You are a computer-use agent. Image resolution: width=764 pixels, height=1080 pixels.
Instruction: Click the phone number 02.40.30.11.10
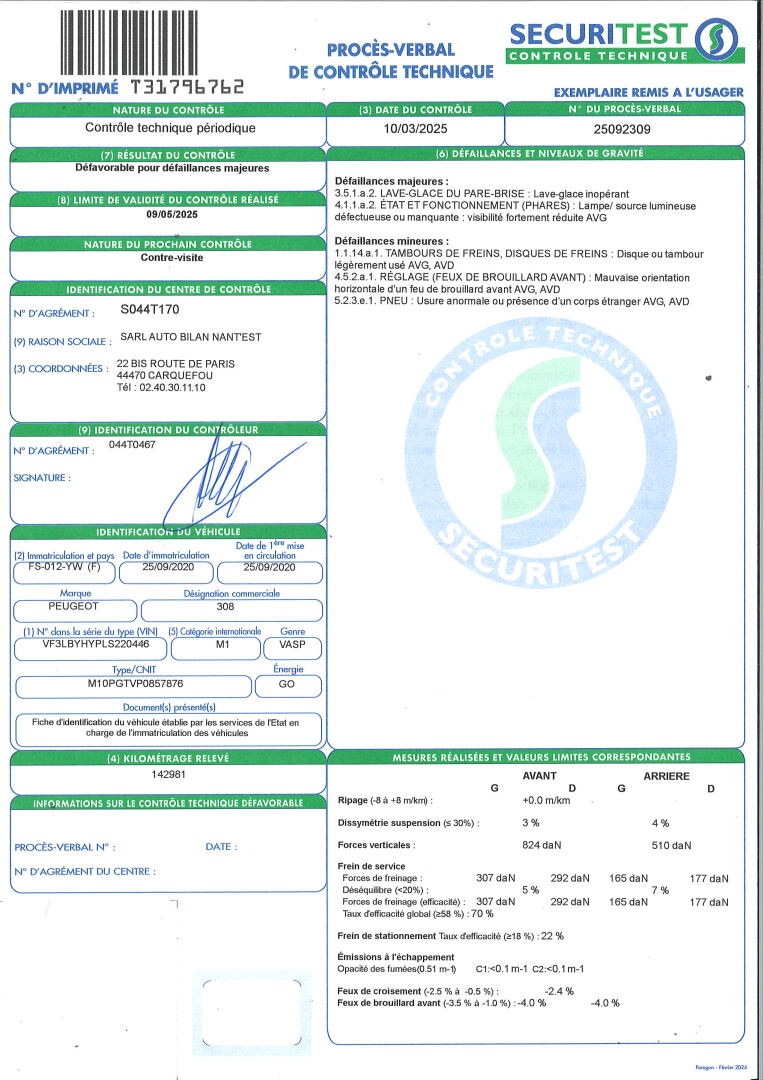pos(172,388)
